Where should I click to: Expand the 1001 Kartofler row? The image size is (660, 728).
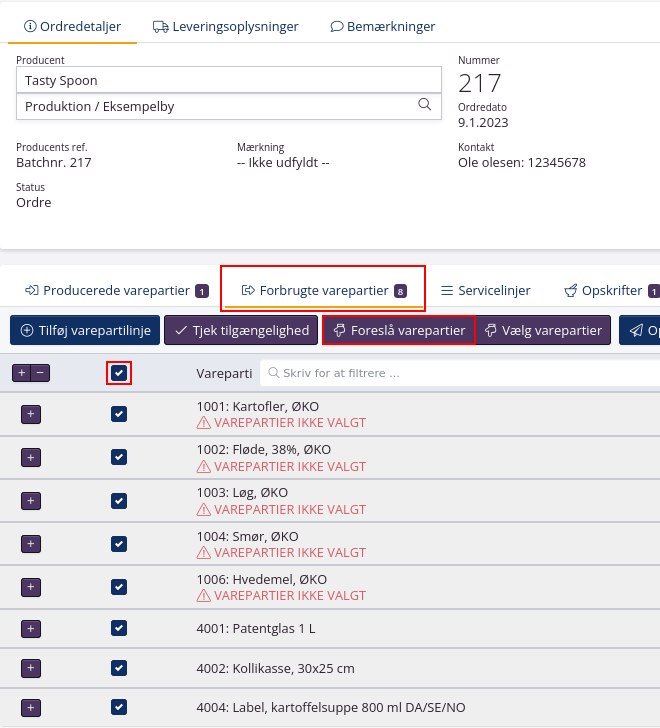[30, 414]
